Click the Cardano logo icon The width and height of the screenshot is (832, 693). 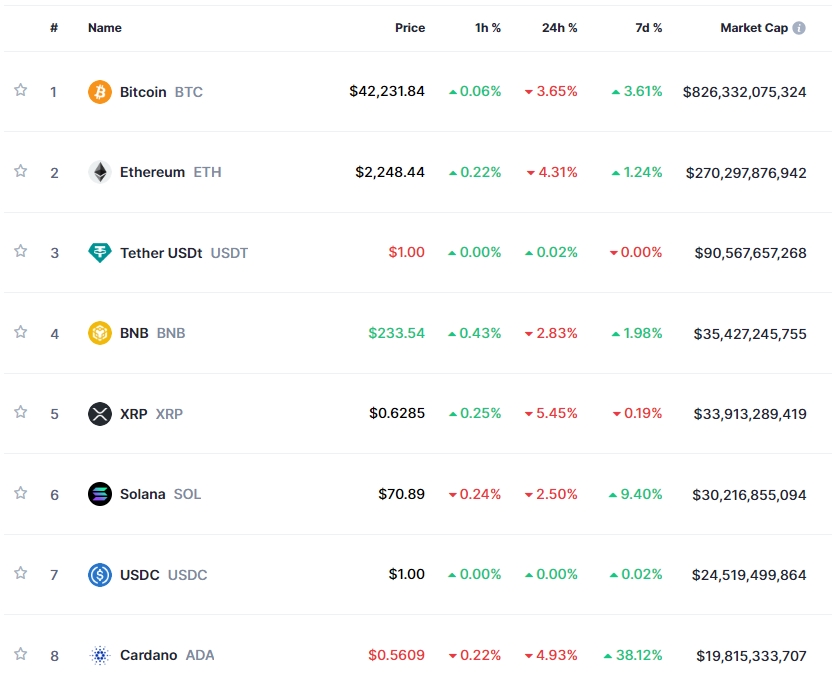(100, 655)
